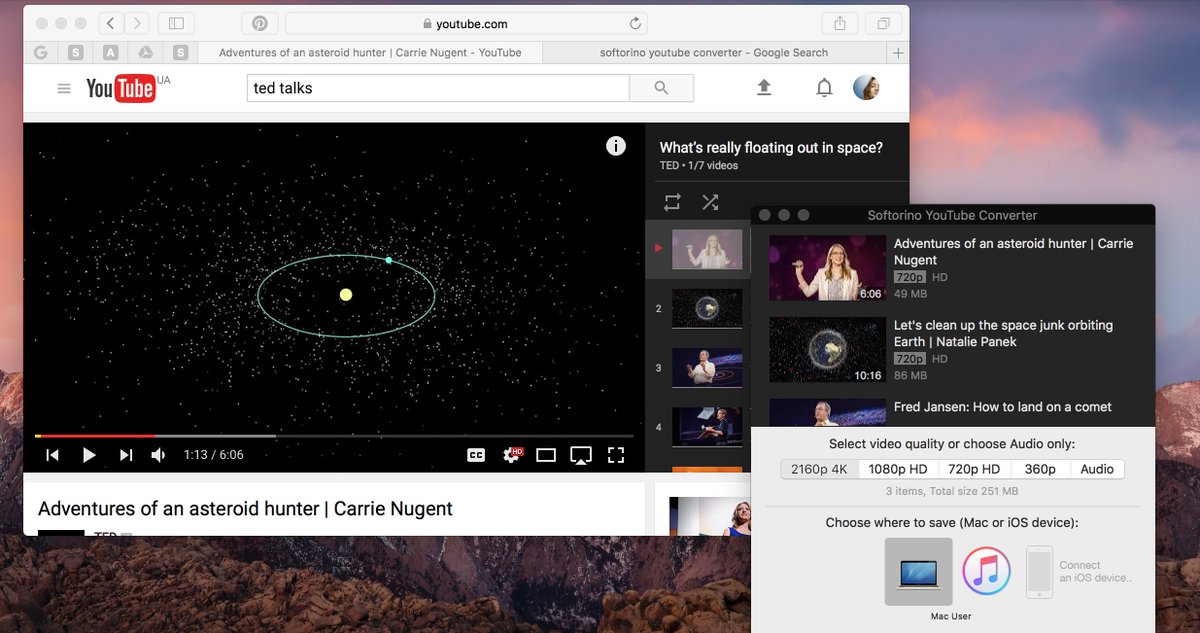Show video info card icon
This screenshot has width=1200, height=633.
click(x=616, y=146)
